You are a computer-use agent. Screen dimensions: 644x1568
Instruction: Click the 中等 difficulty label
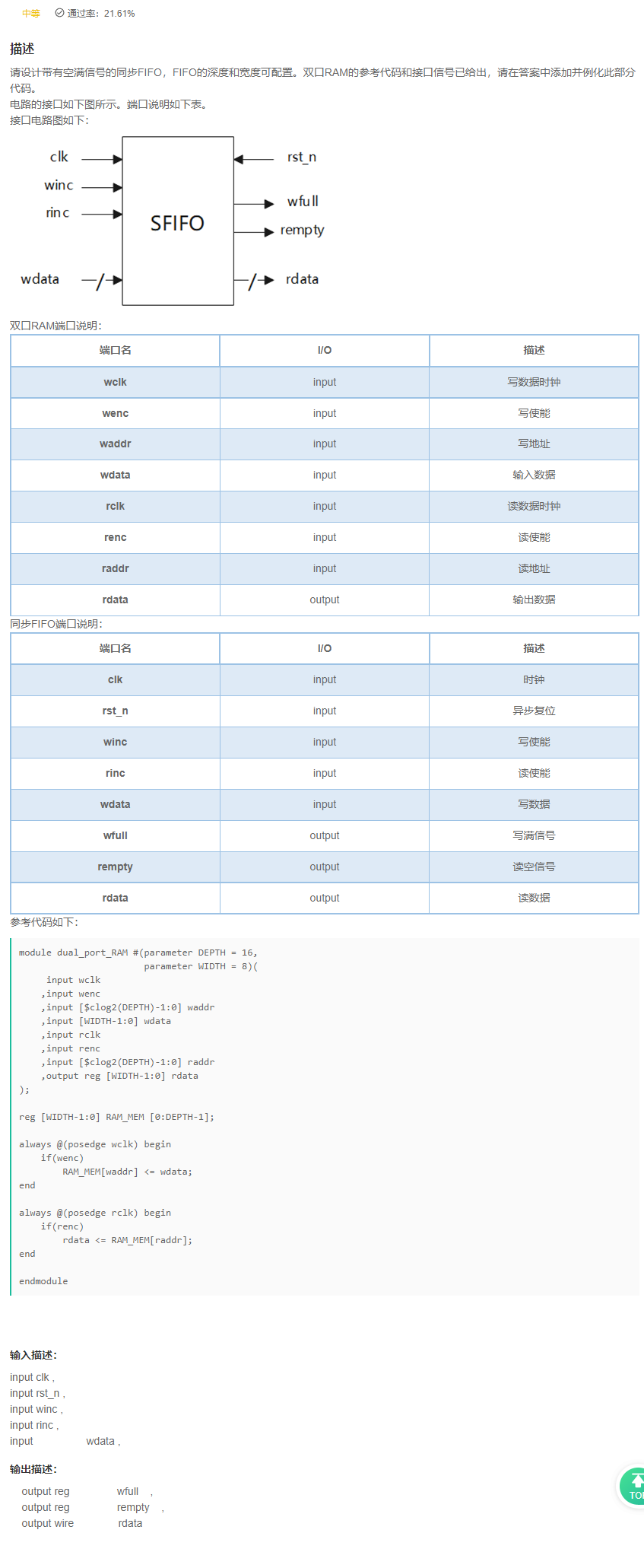pos(31,14)
